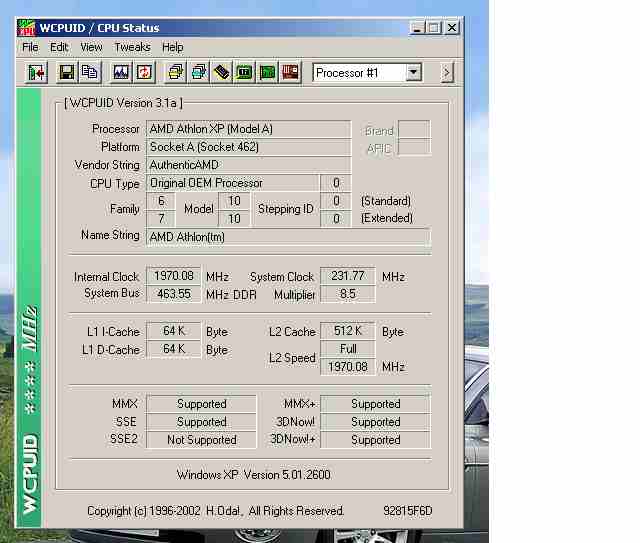Click the green chipset icon
The image size is (640, 543).
[245, 72]
